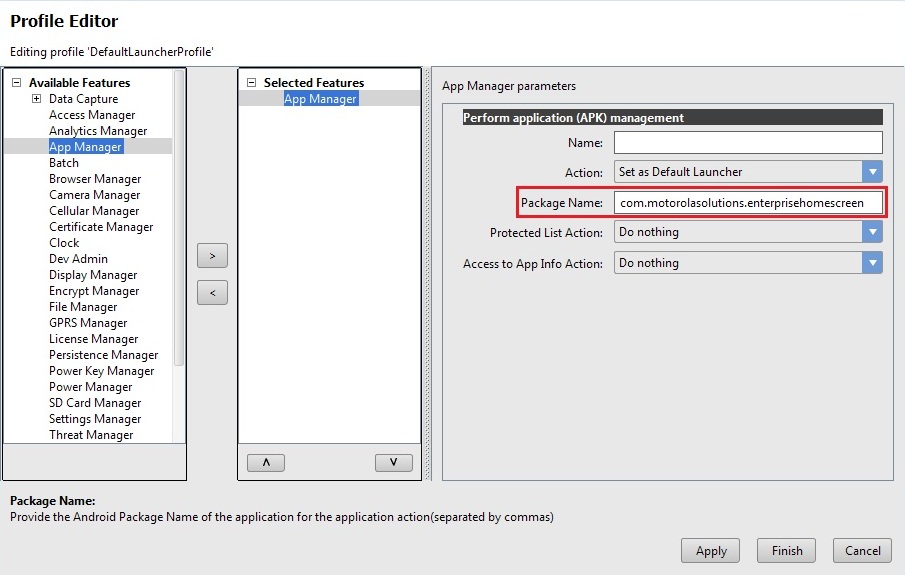905x575 pixels.
Task: Select Browser Manager in Available Features
Action: pyautogui.click(x=95, y=179)
